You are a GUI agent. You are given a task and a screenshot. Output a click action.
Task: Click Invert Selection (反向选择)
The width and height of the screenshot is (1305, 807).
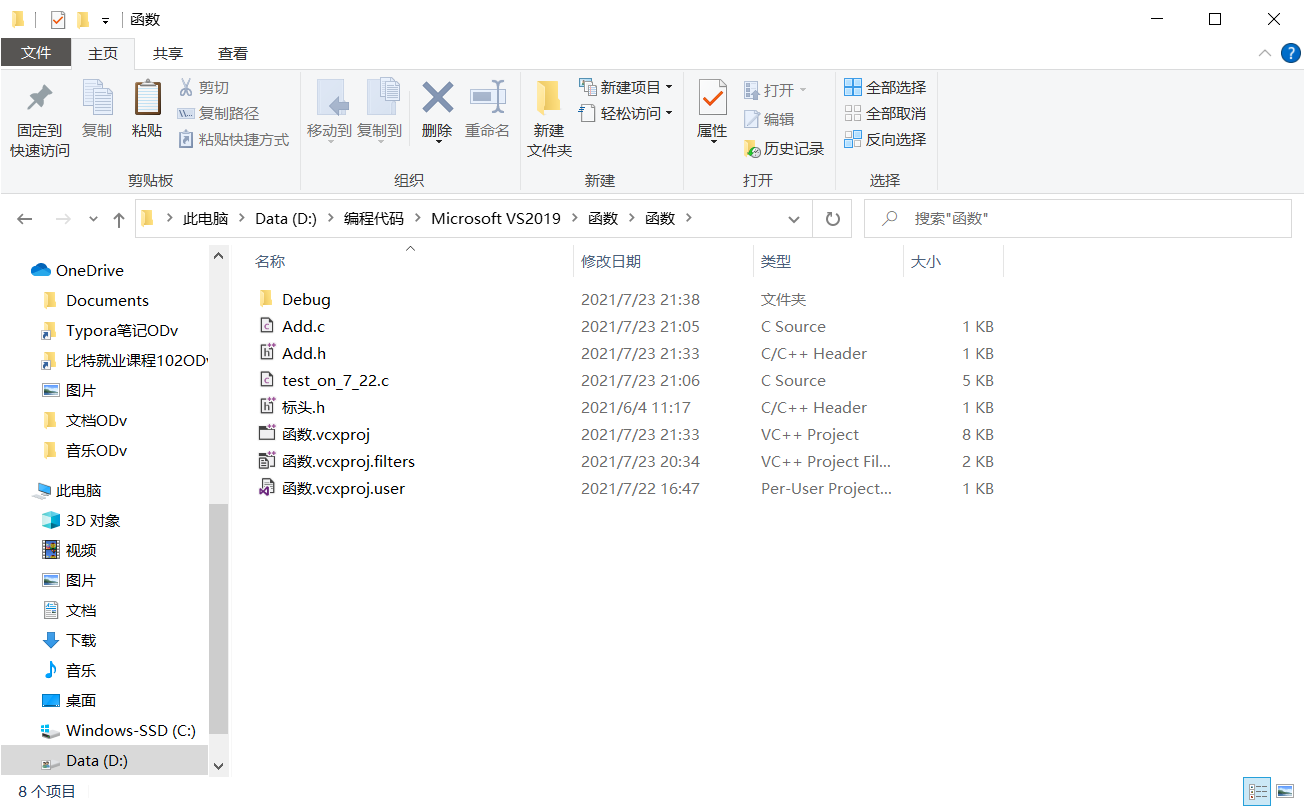(885, 140)
